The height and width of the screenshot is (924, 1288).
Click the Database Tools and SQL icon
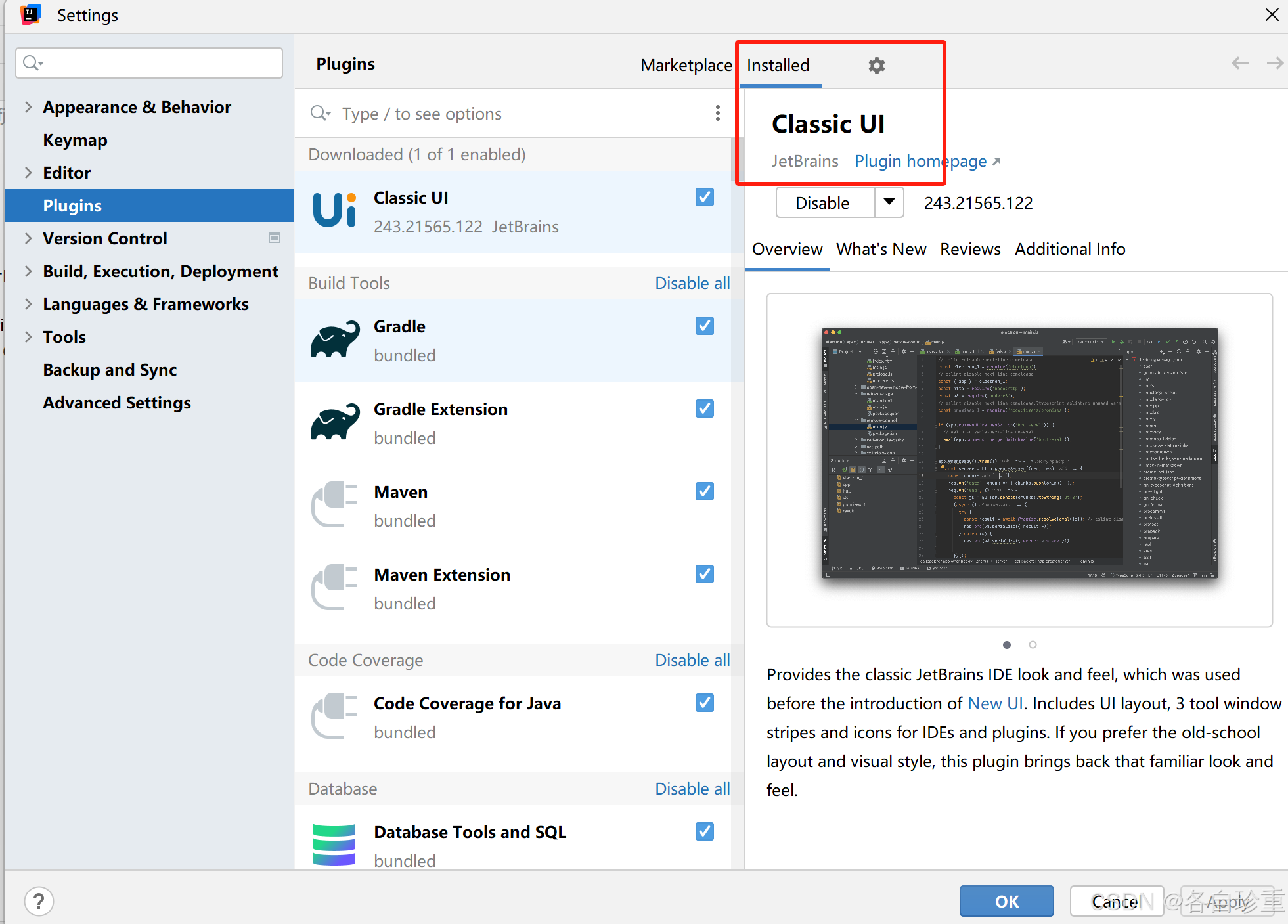tap(334, 845)
